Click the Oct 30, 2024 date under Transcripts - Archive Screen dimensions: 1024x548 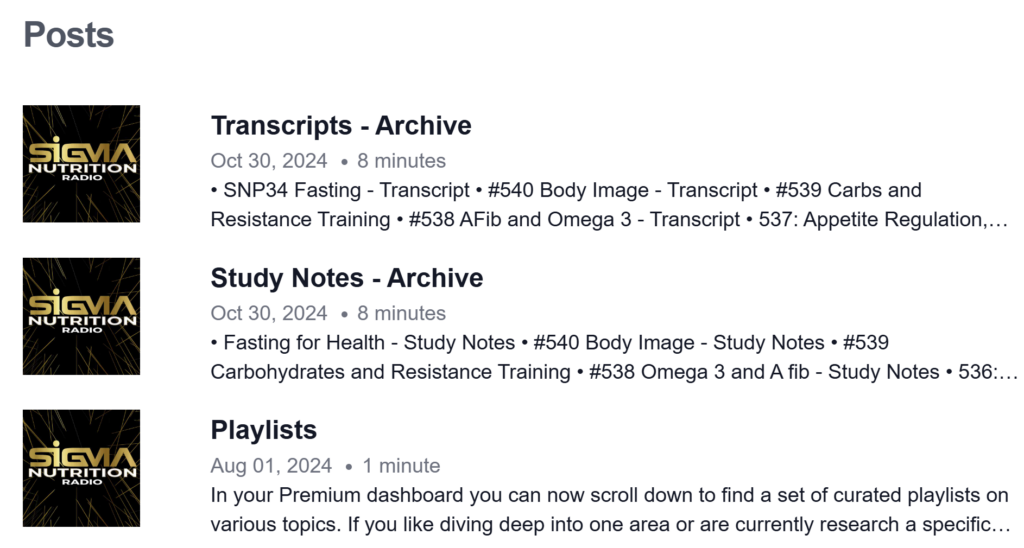[x=269, y=161]
